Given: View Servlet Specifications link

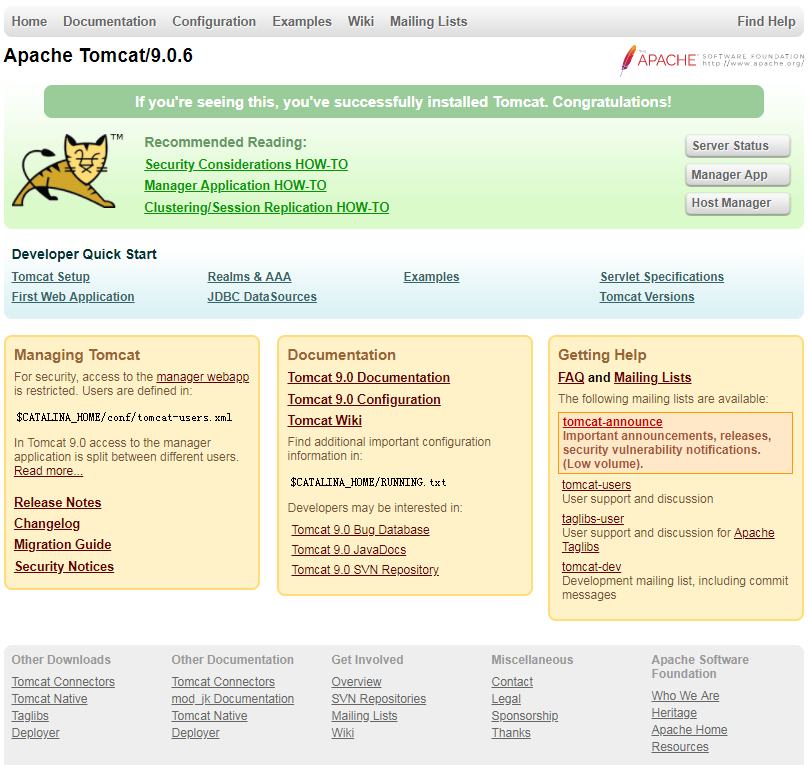Looking at the screenshot, I should pos(662,277).
